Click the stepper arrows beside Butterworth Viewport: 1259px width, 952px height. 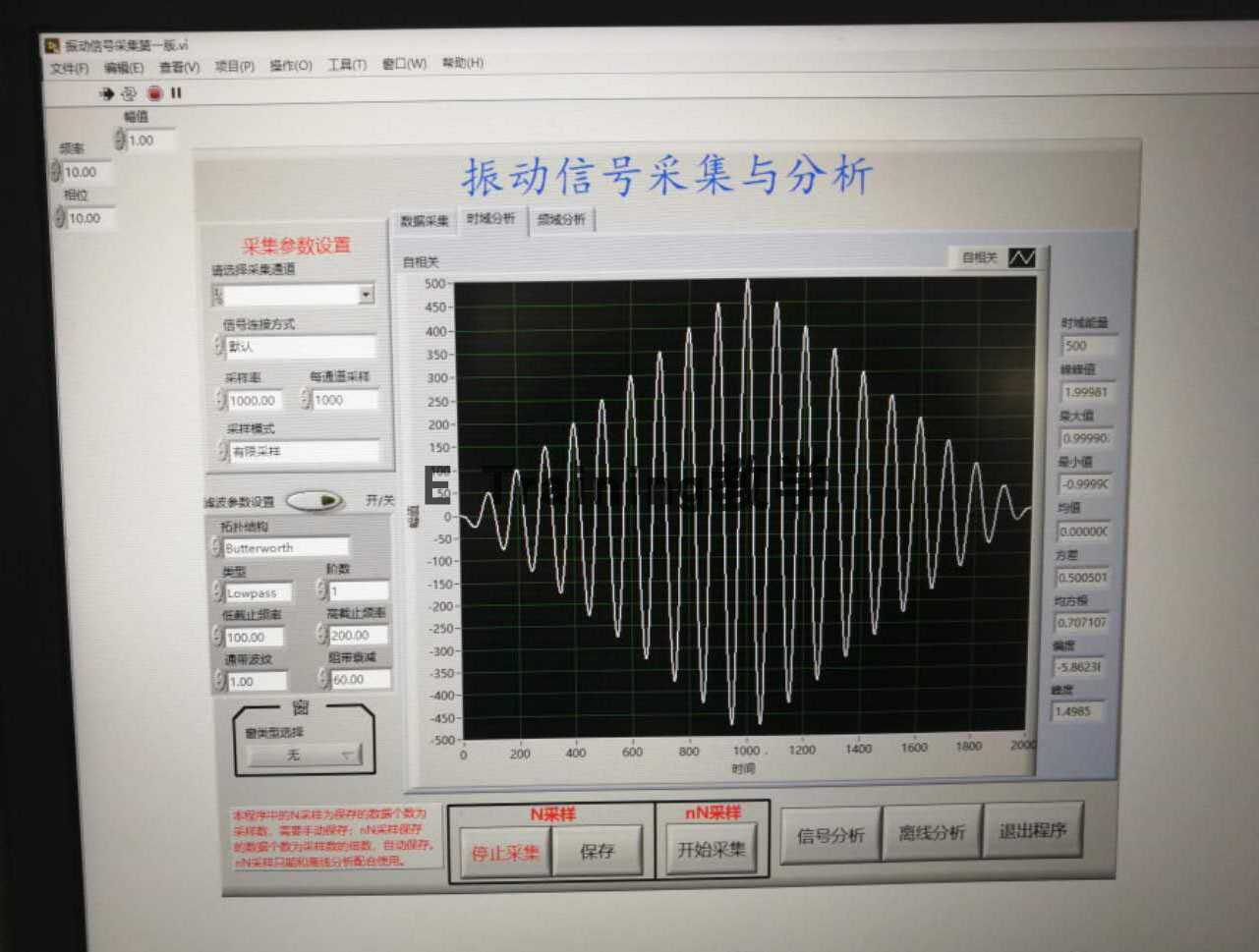[216, 547]
